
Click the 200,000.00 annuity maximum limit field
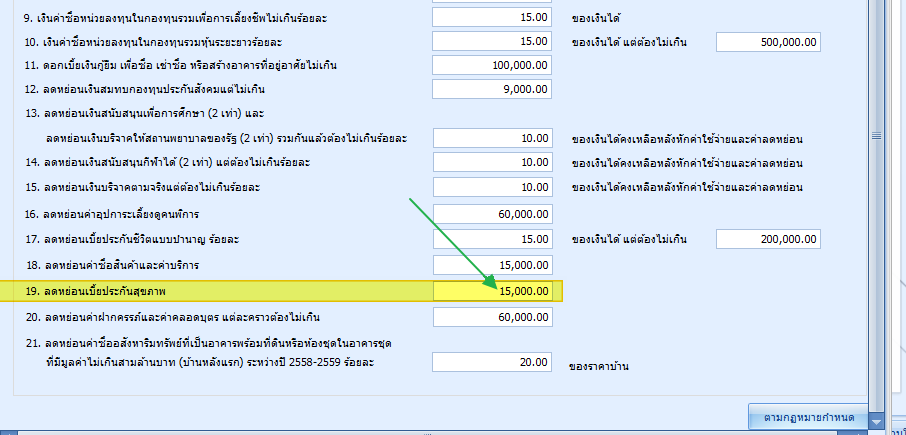coord(768,239)
